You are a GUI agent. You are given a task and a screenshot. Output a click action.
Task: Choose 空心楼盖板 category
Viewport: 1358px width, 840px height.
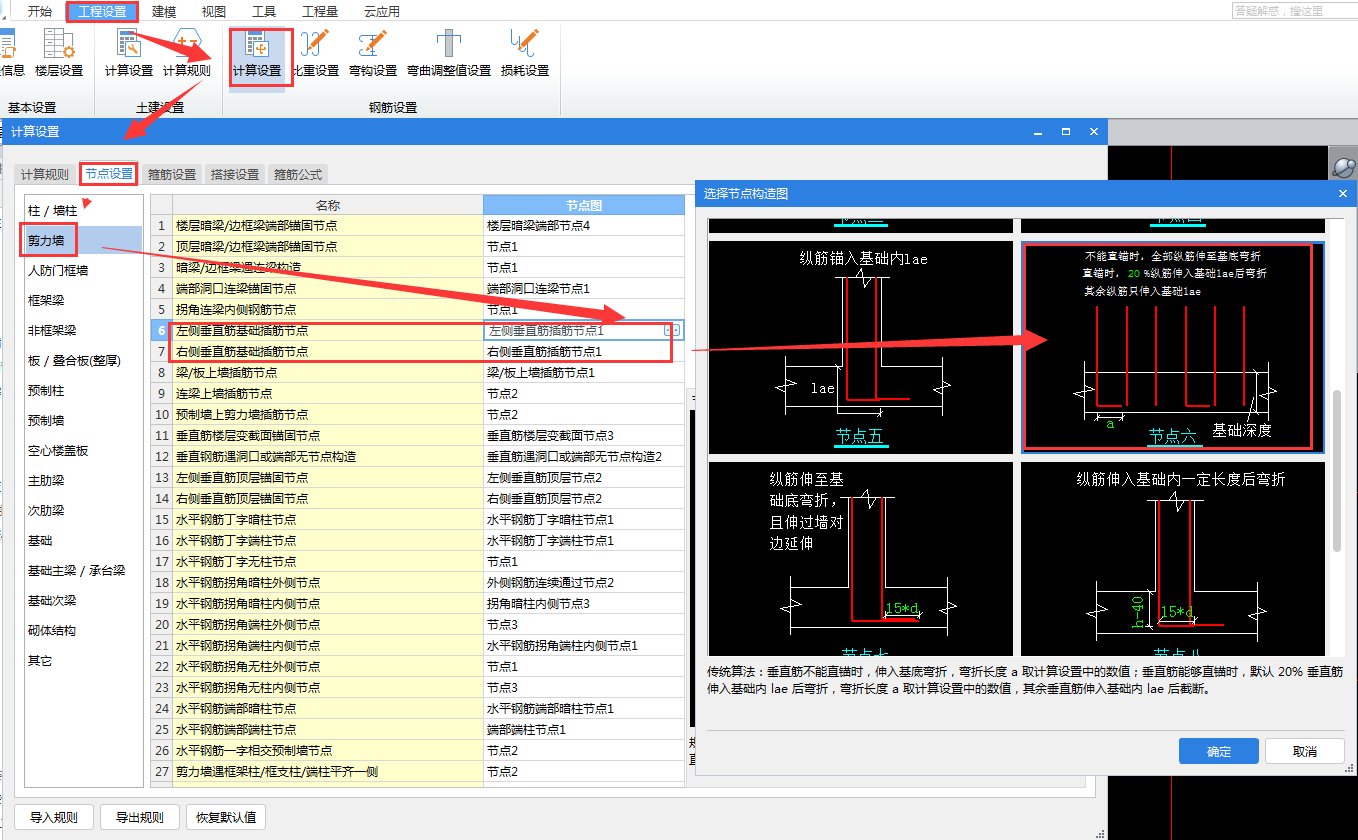point(84,451)
